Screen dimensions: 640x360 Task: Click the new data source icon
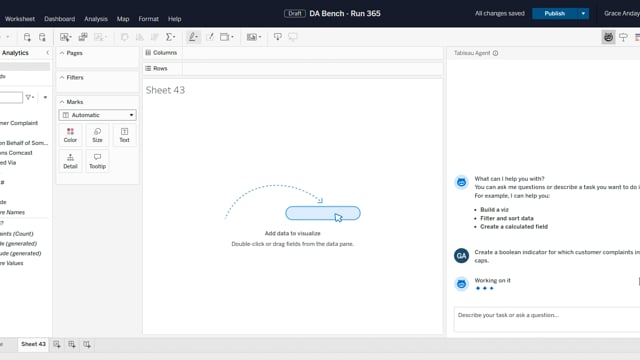(27, 37)
